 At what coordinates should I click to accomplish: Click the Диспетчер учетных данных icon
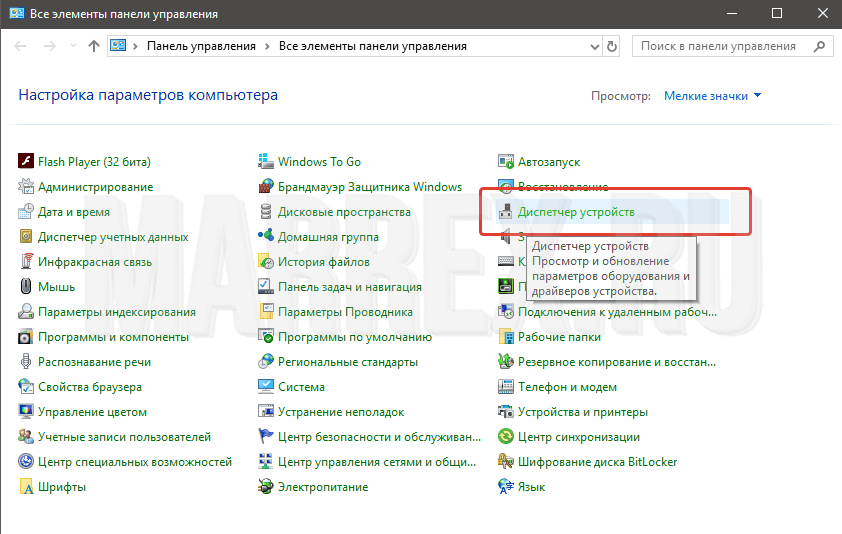tap(26, 236)
